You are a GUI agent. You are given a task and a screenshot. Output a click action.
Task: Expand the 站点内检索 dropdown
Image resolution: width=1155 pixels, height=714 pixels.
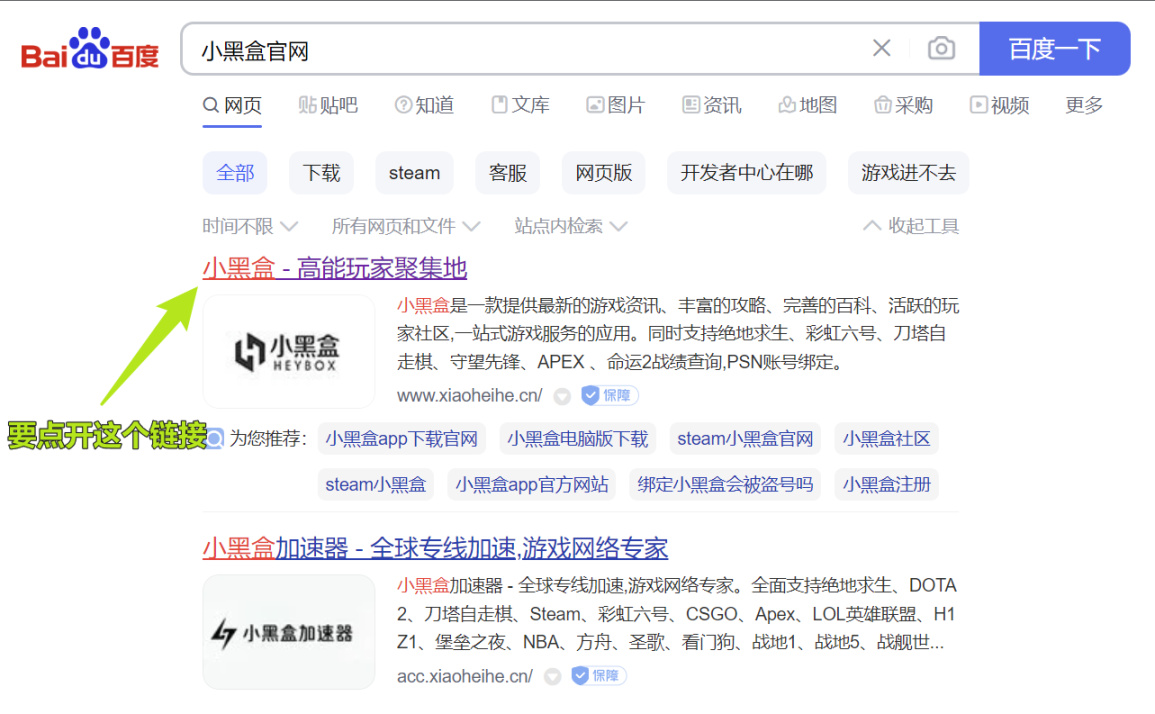(x=571, y=226)
